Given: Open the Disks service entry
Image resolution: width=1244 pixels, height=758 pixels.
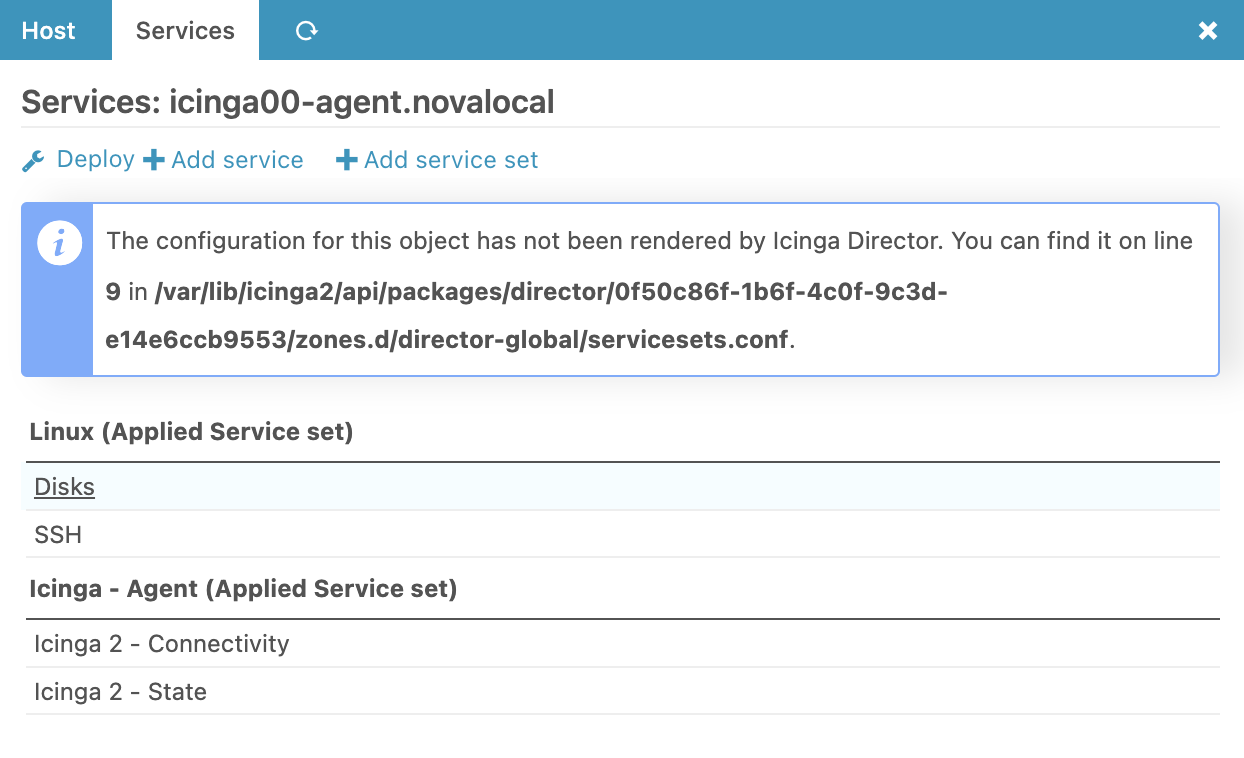Looking at the screenshot, I should click(64, 487).
